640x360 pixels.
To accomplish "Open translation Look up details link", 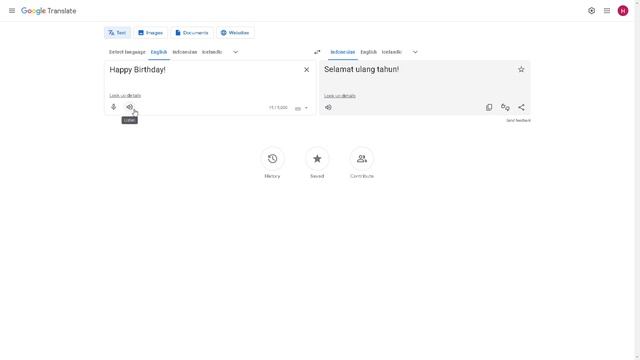I will click(x=340, y=96).
